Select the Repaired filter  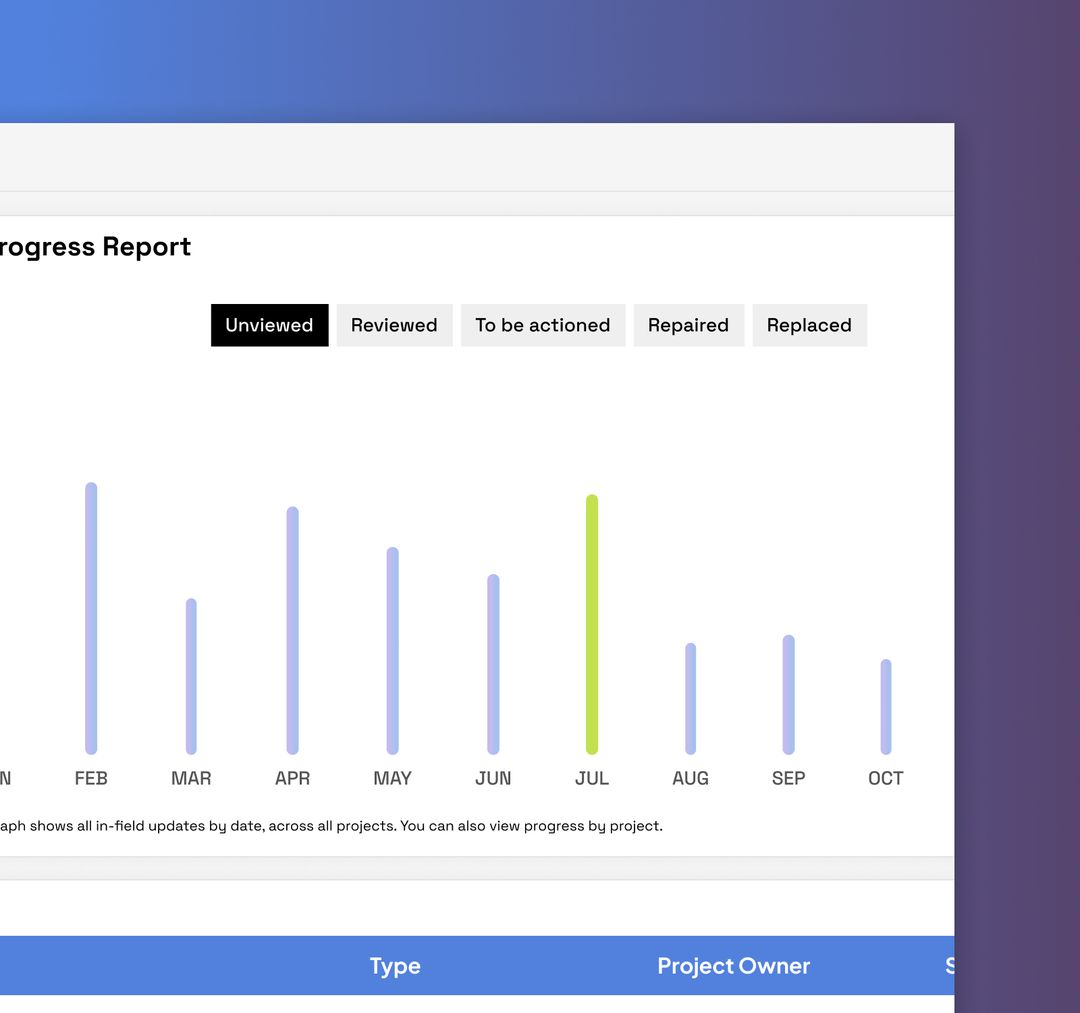688,325
